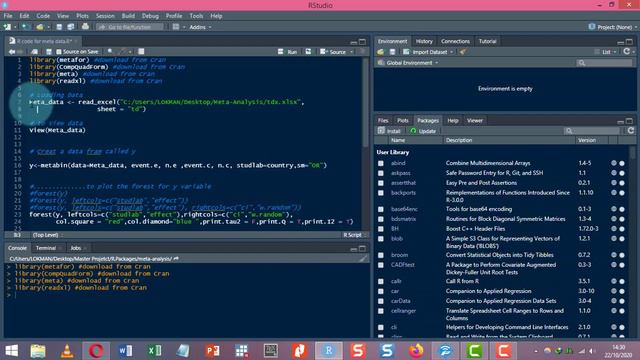Screen dimensions: 640x360
Task: Open (Top Level) code section menu
Action: pyautogui.click(x=47, y=235)
